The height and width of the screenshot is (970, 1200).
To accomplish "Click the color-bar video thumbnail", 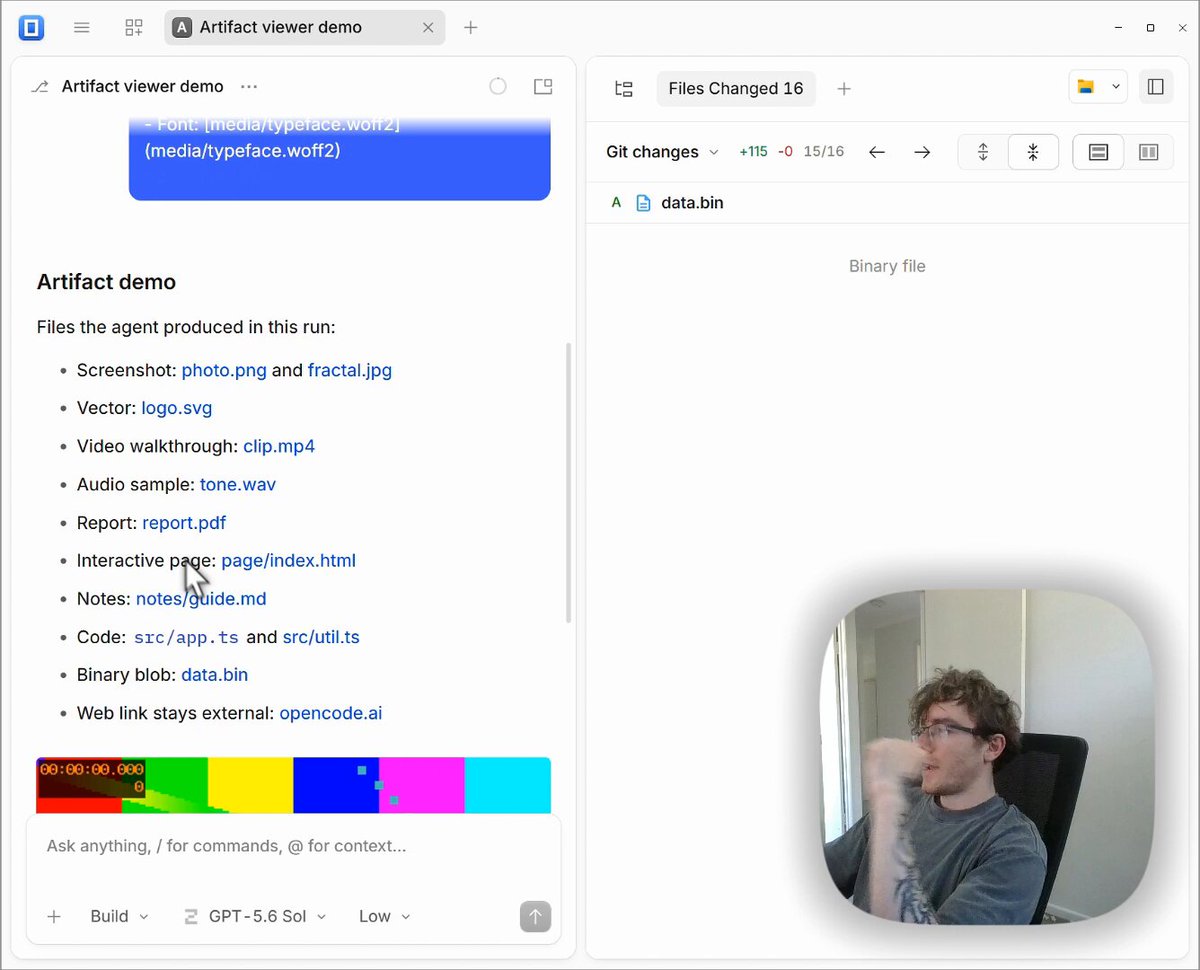I will click(294, 785).
